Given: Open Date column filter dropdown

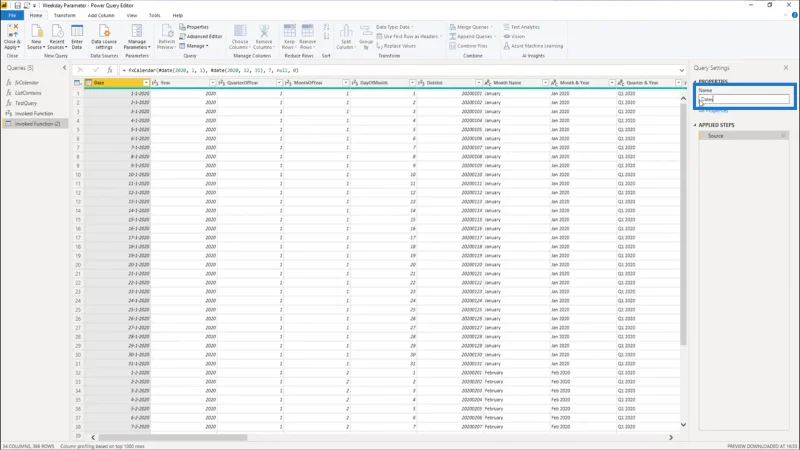Looking at the screenshot, I should coord(146,83).
